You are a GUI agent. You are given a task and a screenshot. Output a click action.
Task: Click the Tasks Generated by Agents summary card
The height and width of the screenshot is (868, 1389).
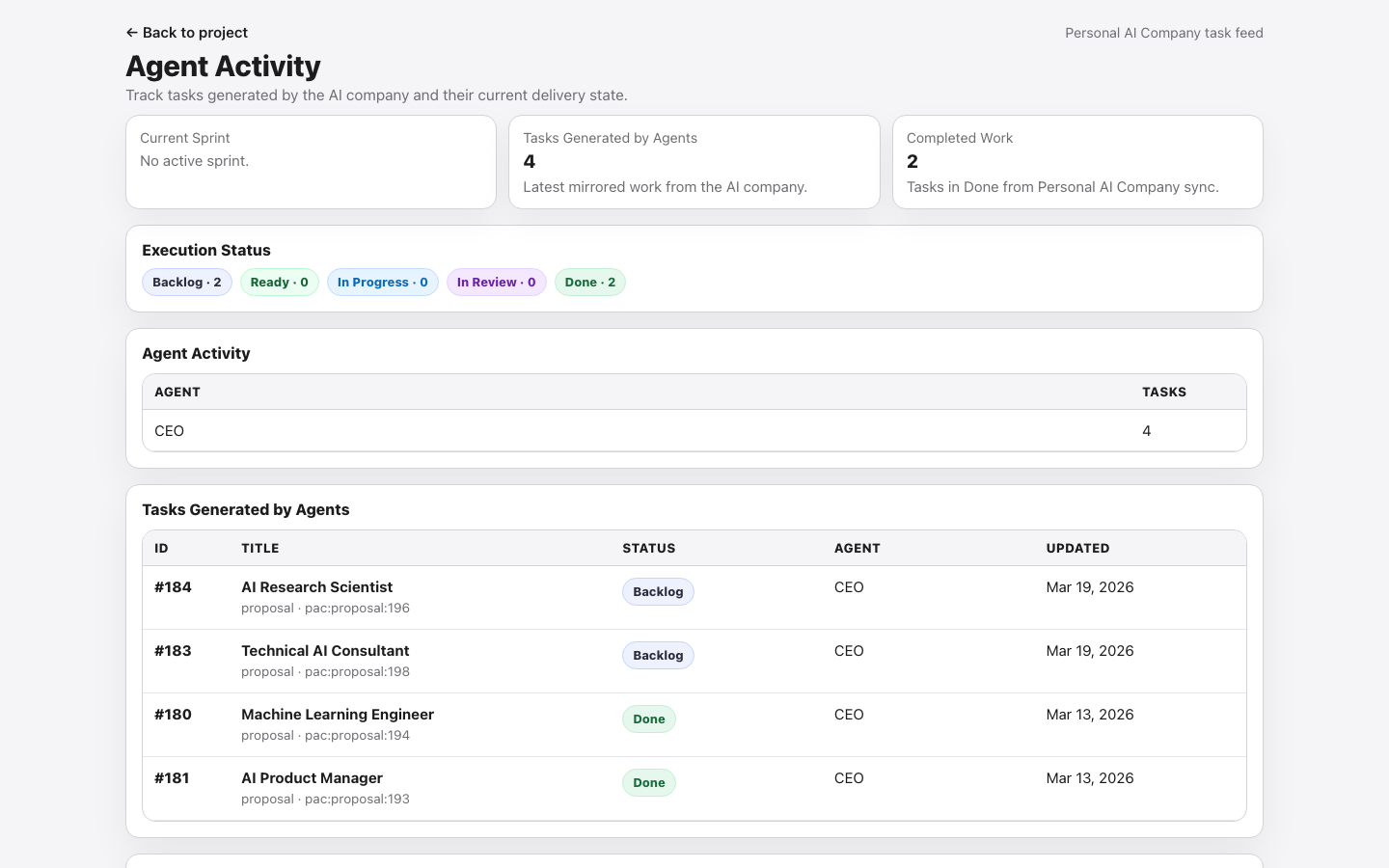click(x=694, y=162)
